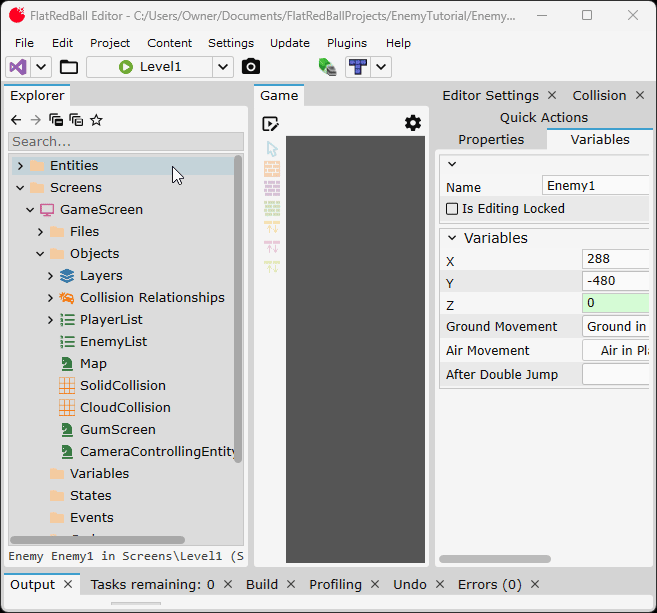Expand the Collision Relationships node
Screen dimensions: 657x613
click(51, 298)
